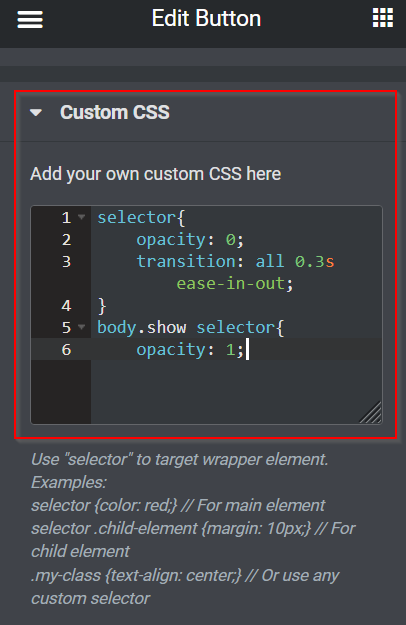Open the widgets grid panel

coord(382,18)
